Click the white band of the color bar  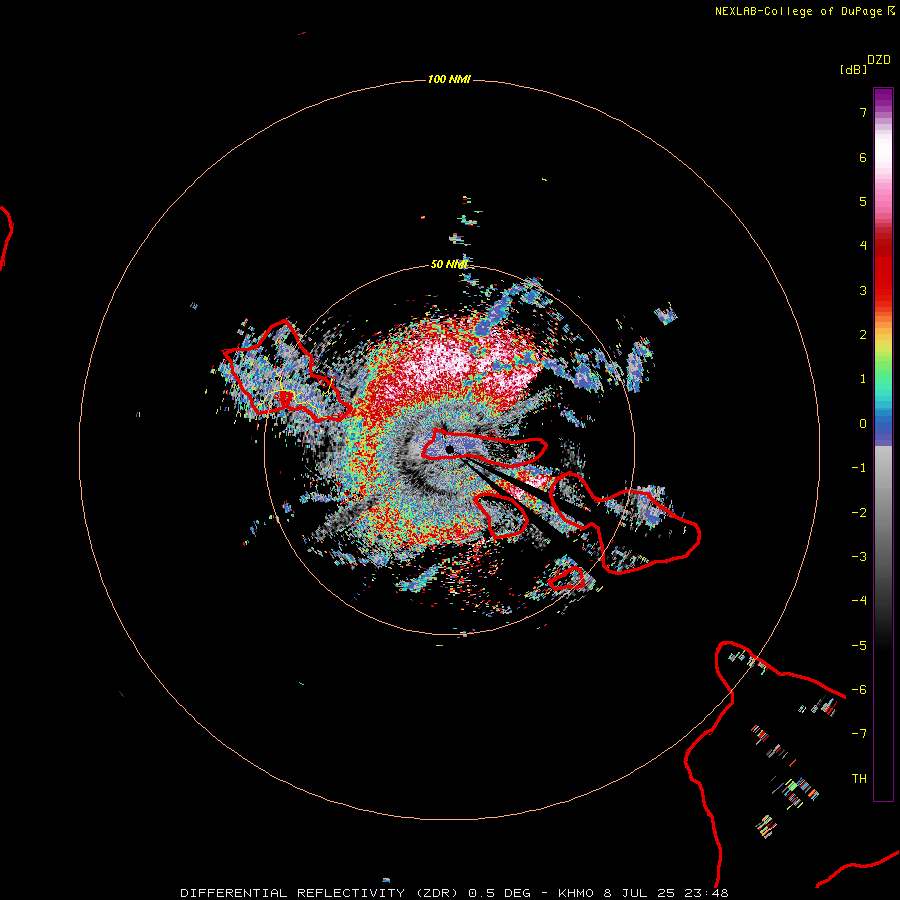(883, 150)
